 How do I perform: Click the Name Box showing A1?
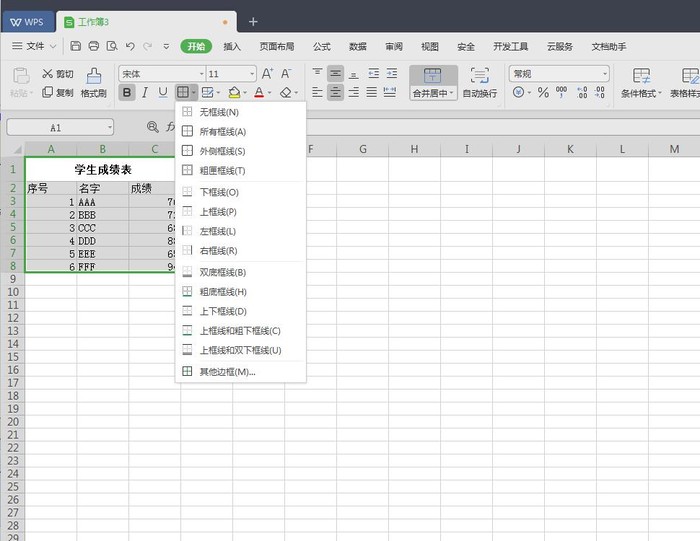[x=56, y=128]
